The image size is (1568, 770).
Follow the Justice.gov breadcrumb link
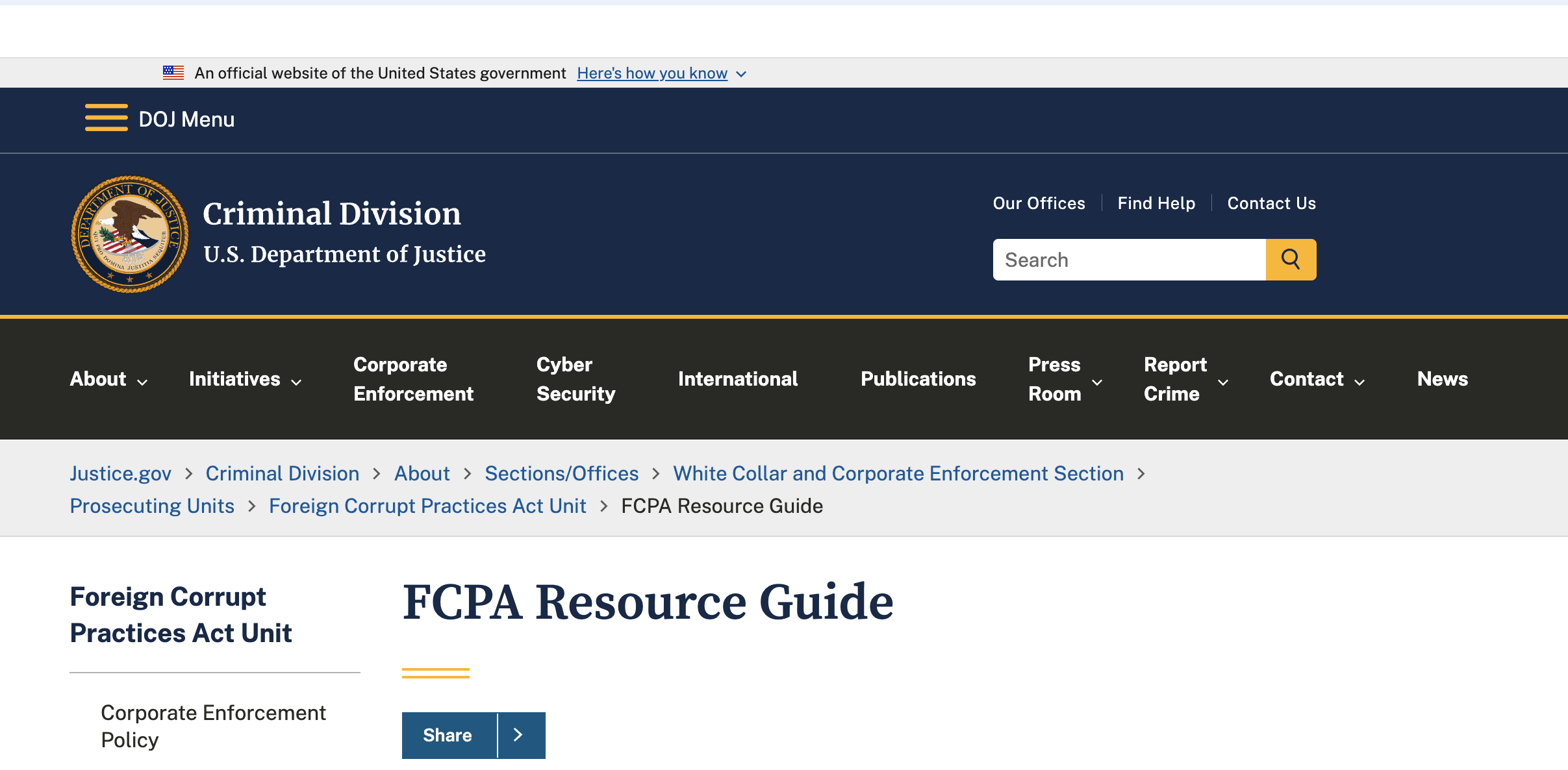(121, 473)
